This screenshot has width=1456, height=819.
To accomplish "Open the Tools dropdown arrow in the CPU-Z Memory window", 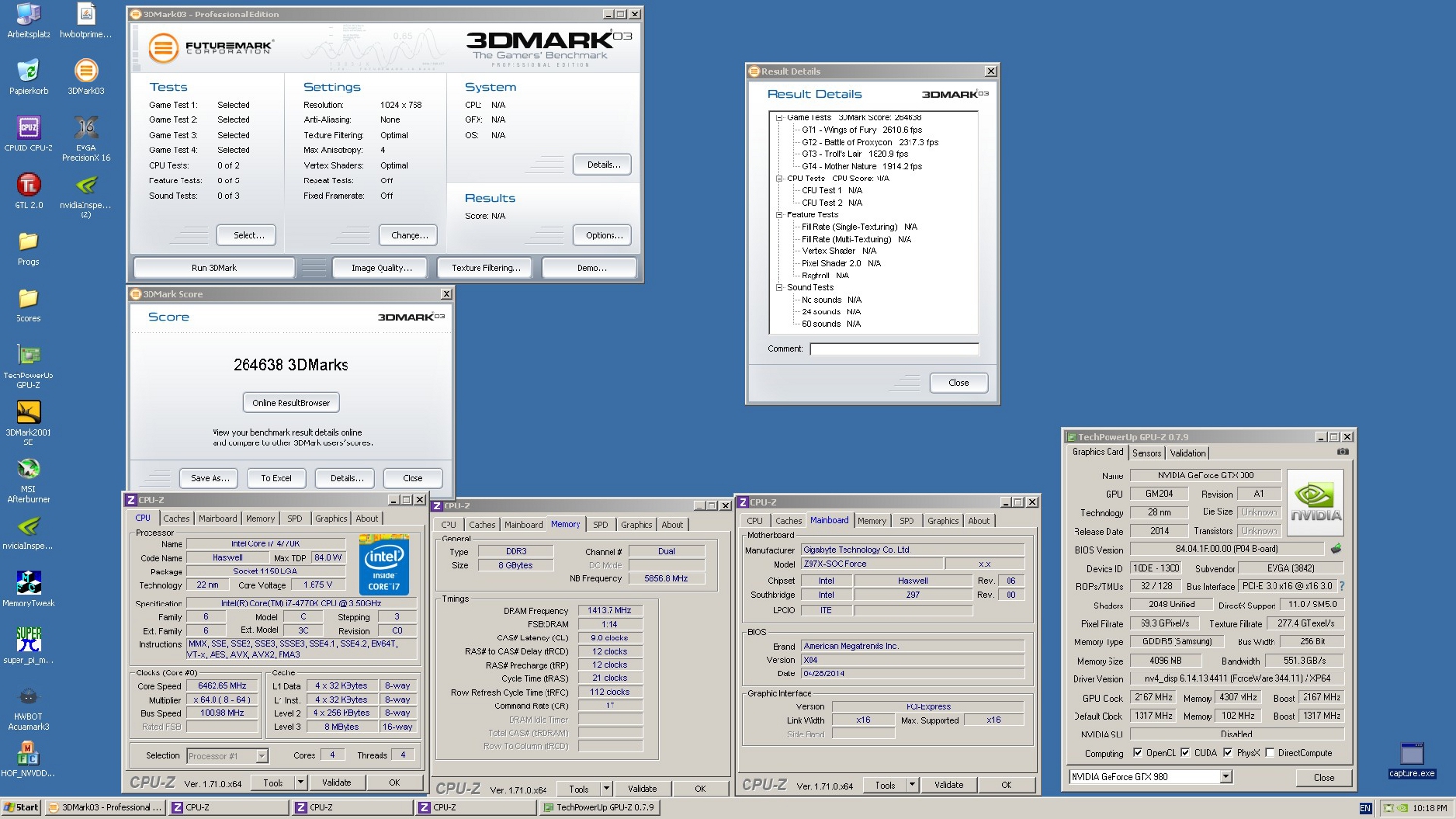I will (606, 789).
